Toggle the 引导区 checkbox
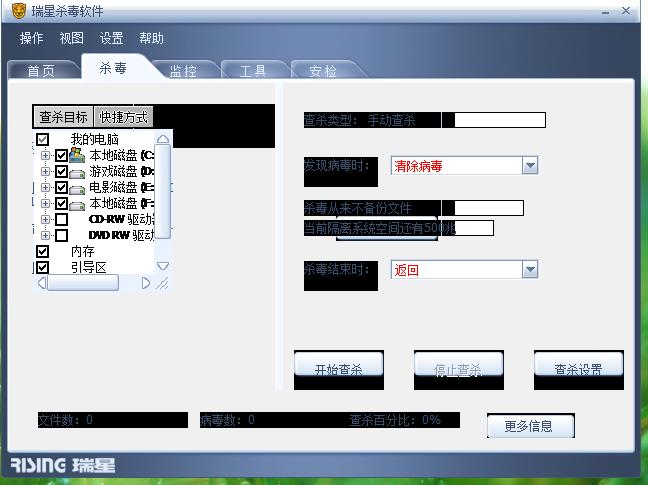The height and width of the screenshot is (485, 648). 43,267
